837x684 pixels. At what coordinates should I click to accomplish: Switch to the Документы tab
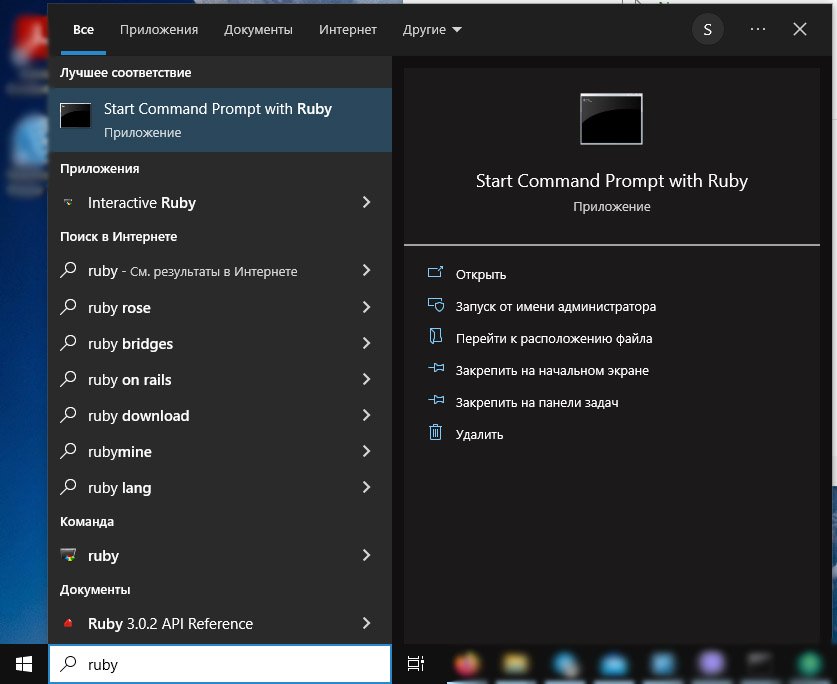click(x=258, y=29)
